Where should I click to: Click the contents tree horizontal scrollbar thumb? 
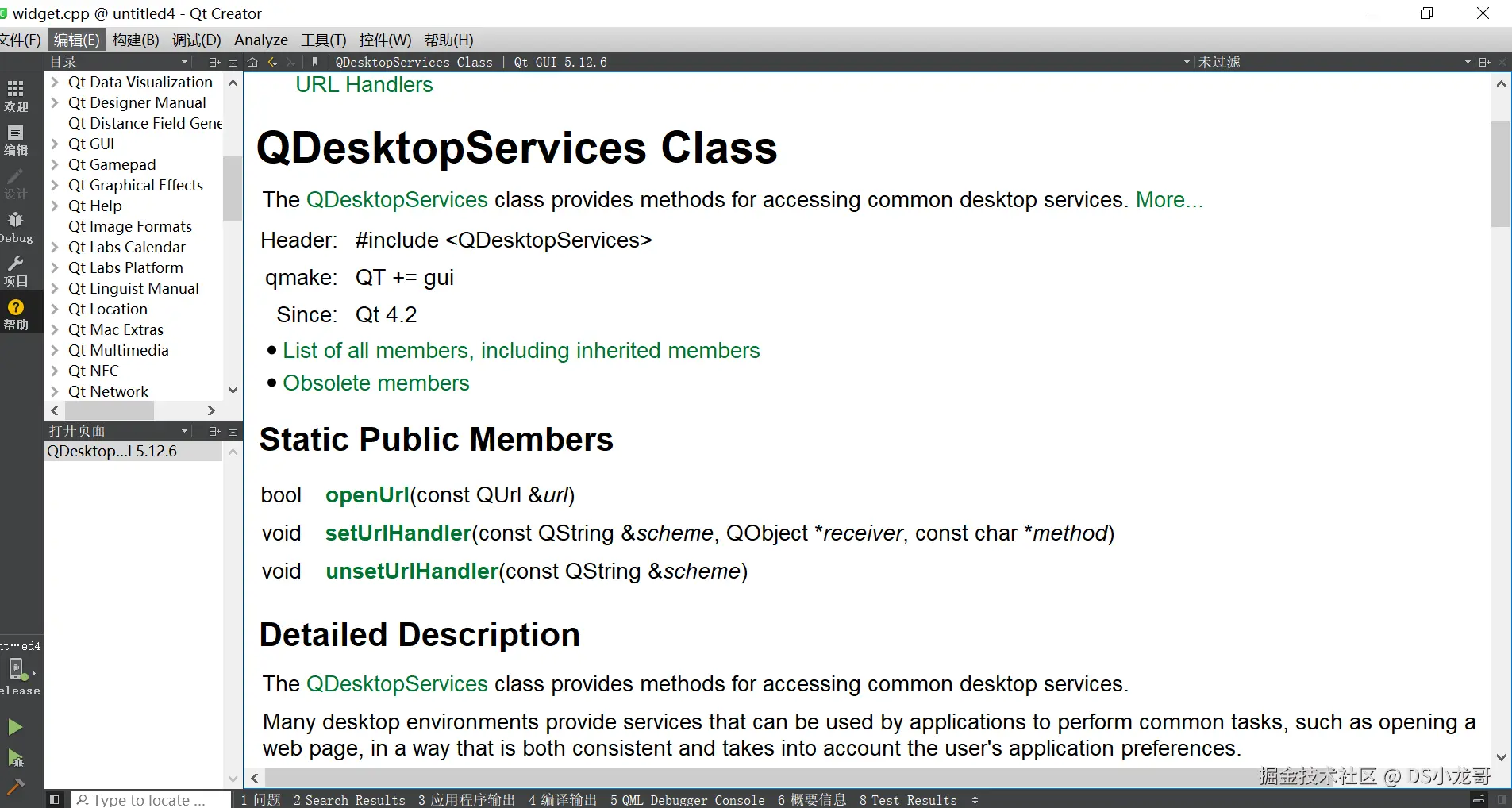pyautogui.click(x=110, y=410)
